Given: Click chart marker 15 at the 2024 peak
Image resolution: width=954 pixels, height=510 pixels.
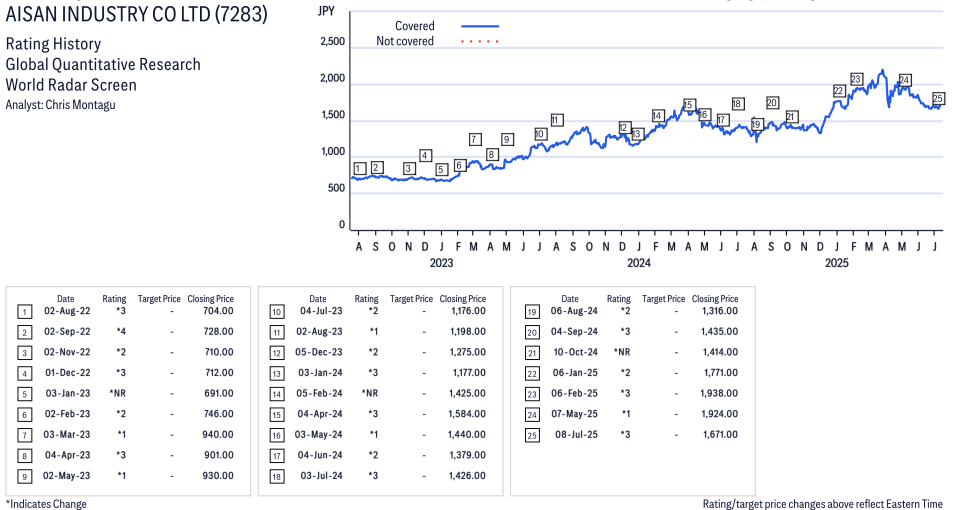Looking at the screenshot, I should 688,105.
